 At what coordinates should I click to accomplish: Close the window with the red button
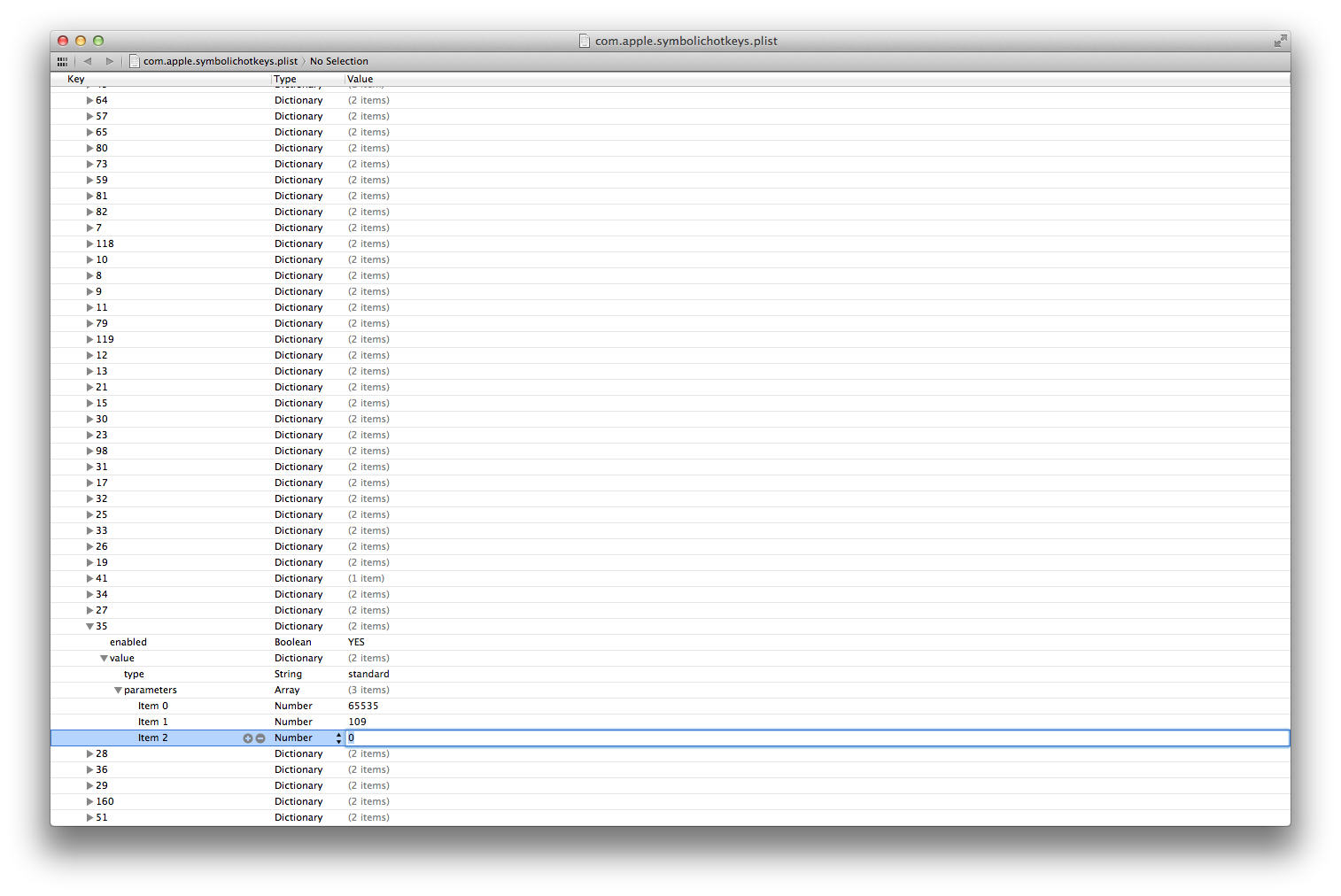(x=63, y=41)
